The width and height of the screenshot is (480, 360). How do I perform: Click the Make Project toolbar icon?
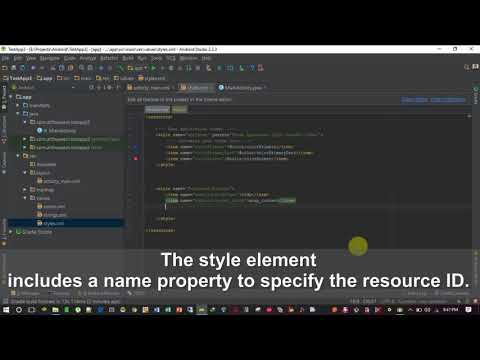click(x=121, y=68)
